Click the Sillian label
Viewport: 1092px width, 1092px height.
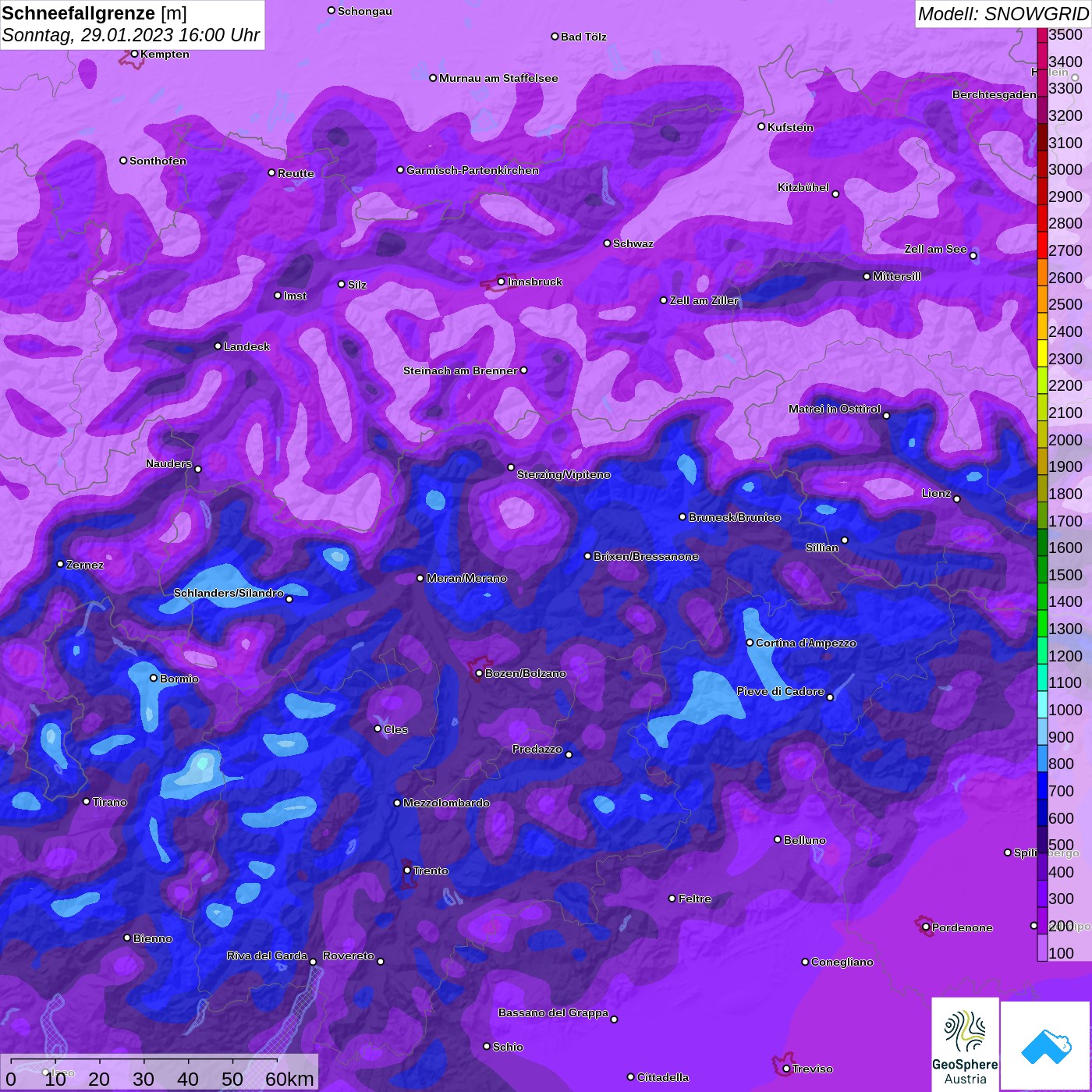(x=822, y=548)
